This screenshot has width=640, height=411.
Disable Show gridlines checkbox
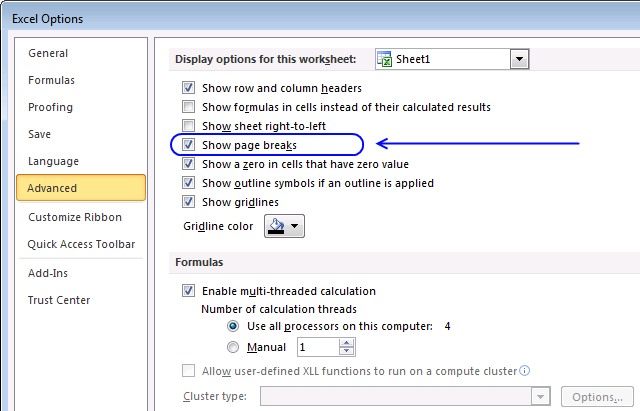189,202
